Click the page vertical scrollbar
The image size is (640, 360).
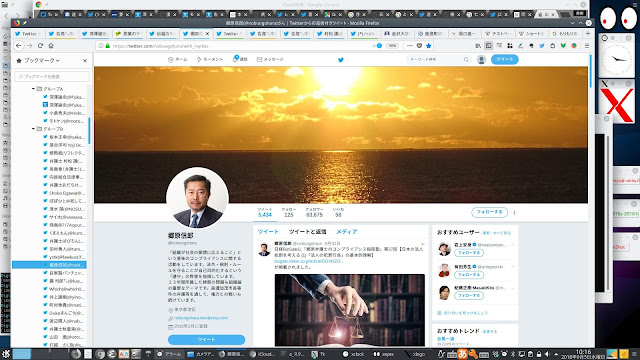pyautogui.click(x=591, y=71)
